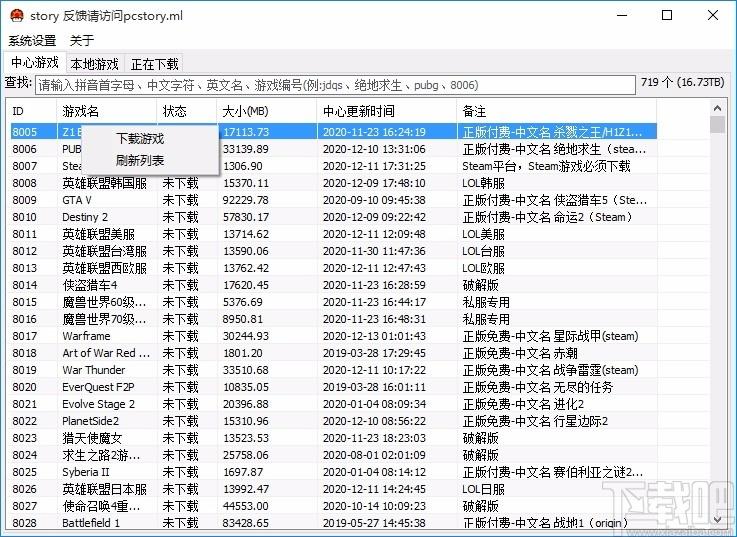737x537 pixels.
Task: Sort by the ID column header
Action: 33,111
